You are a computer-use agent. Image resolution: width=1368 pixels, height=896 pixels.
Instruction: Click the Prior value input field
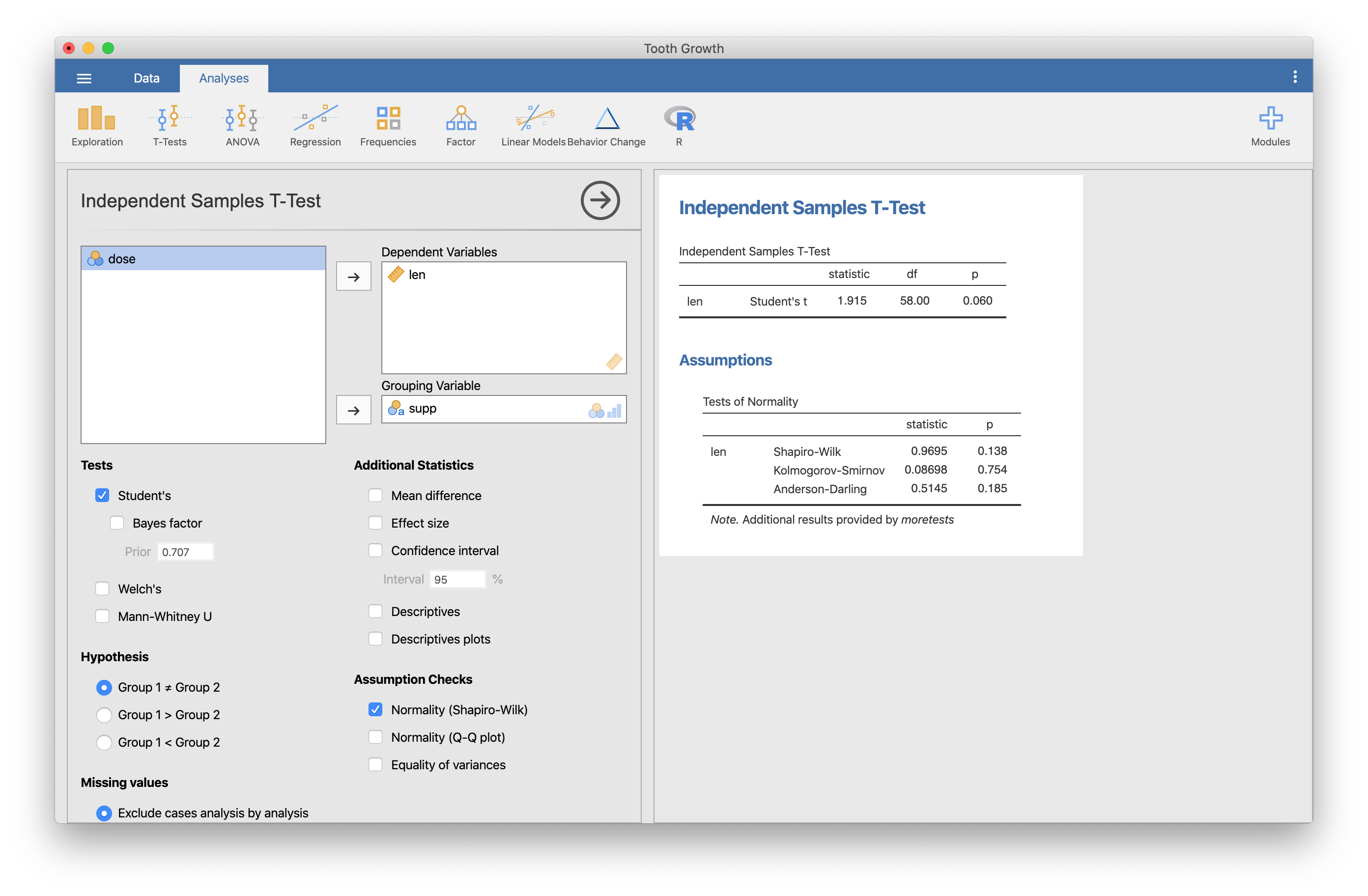pyautogui.click(x=185, y=552)
